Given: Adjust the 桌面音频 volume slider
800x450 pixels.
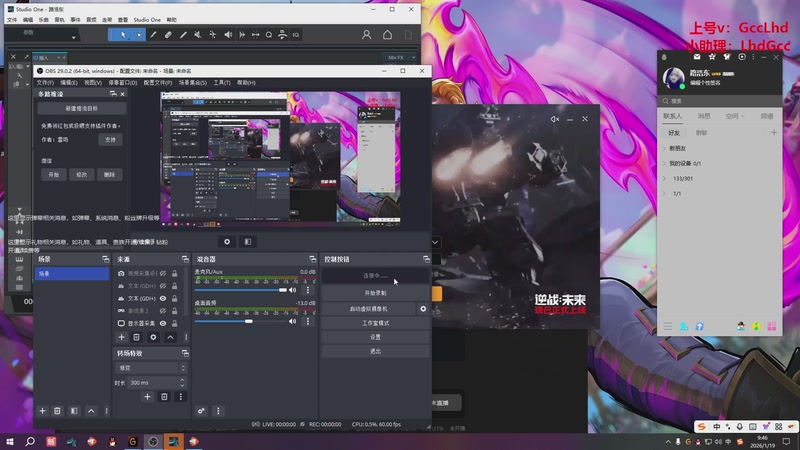Looking at the screenshot, I should (248, 321).
